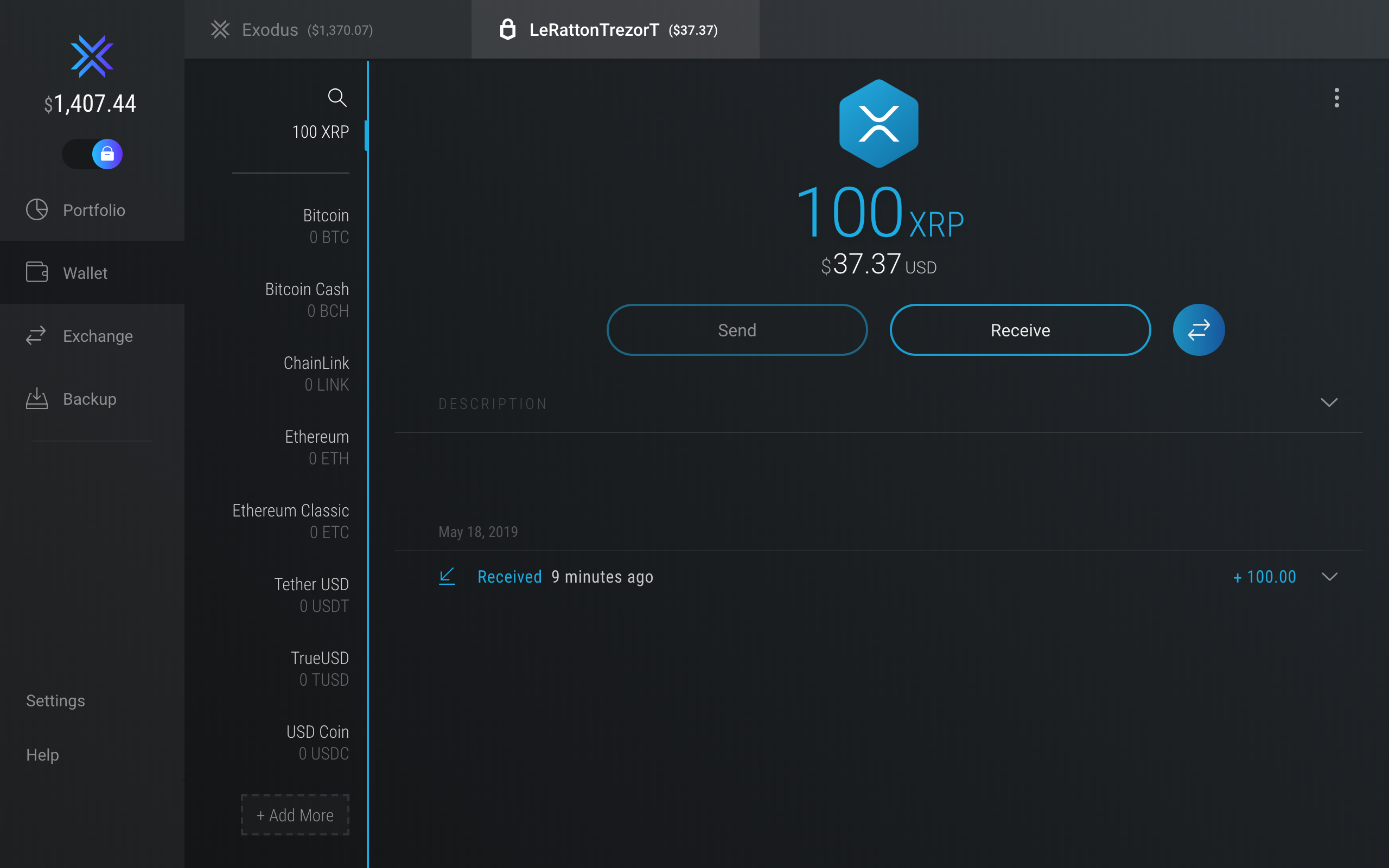
Task: Click the round exchange arrows button
Action: coord(1199,330)
